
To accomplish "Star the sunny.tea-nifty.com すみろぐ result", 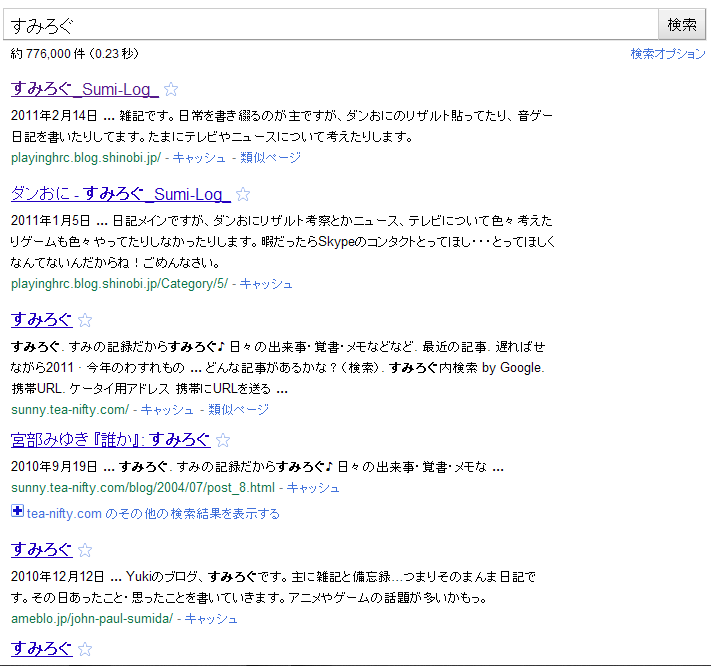I will (x=85, y=321).
